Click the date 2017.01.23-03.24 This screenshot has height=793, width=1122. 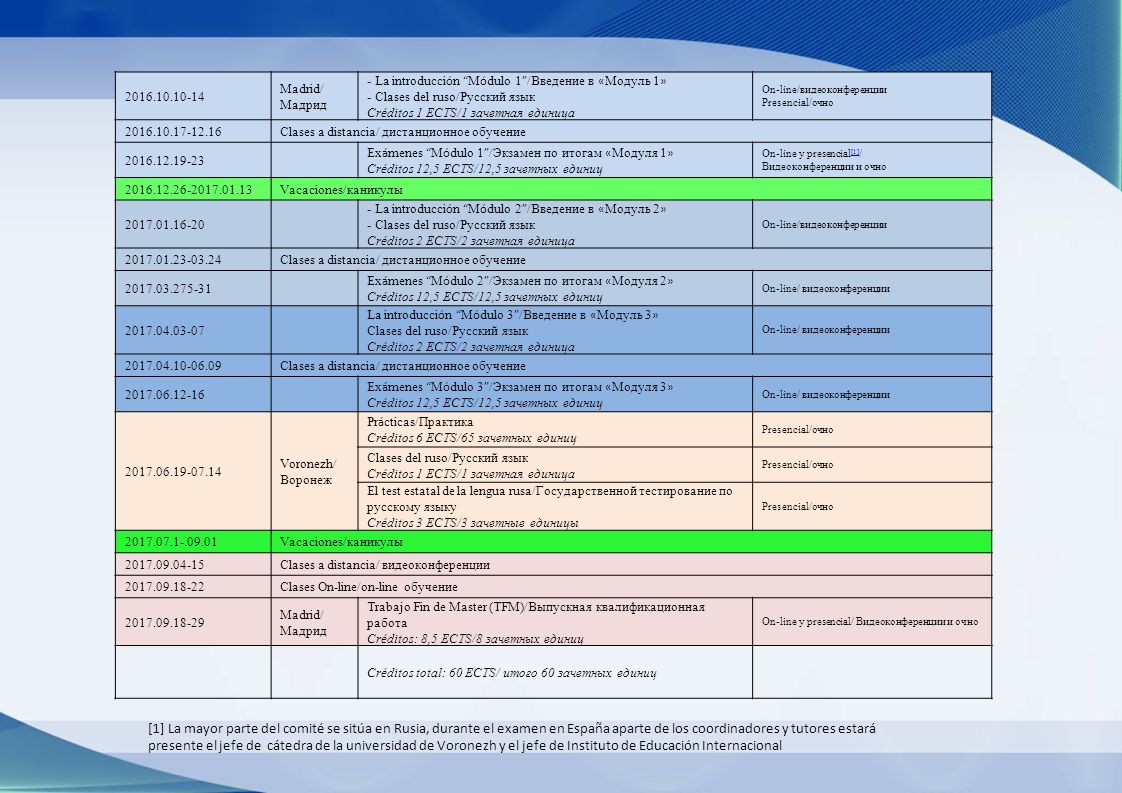[173, 260]
